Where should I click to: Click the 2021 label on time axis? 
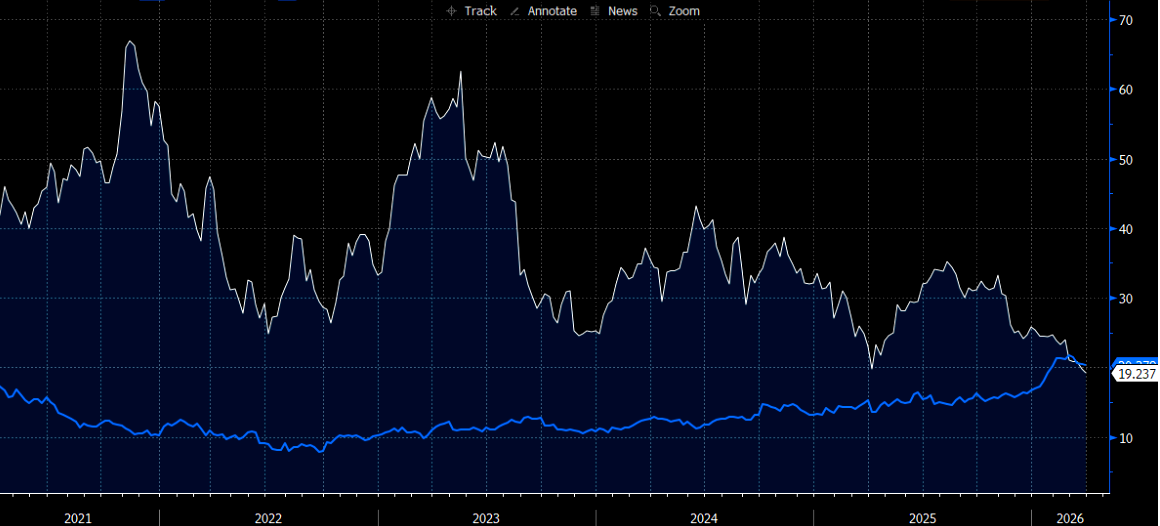(78, 518)
